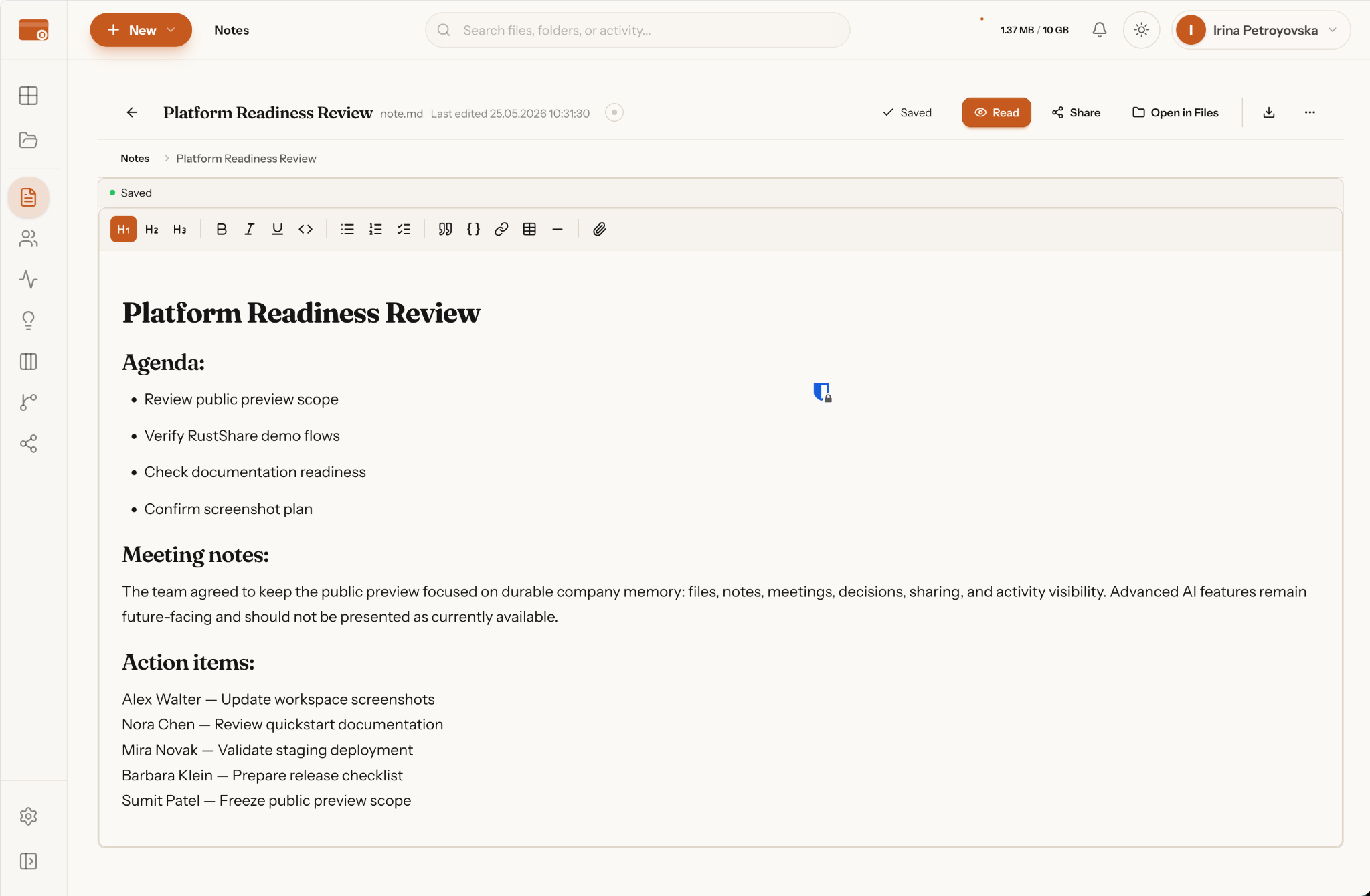This screenshot has width=1370, height=896.
Task: Click the 'Check documentation readiness' bullet
Action: (x=255, y=472)
